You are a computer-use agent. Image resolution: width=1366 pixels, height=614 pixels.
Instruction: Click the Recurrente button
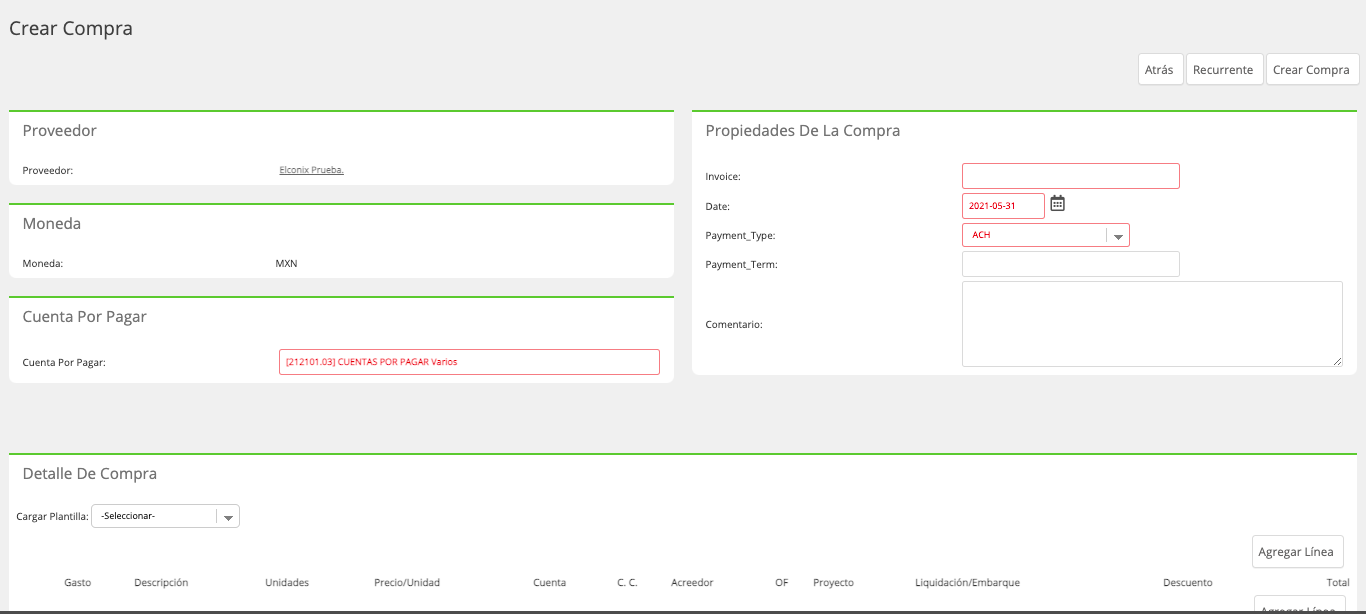tap(1223, 70)
